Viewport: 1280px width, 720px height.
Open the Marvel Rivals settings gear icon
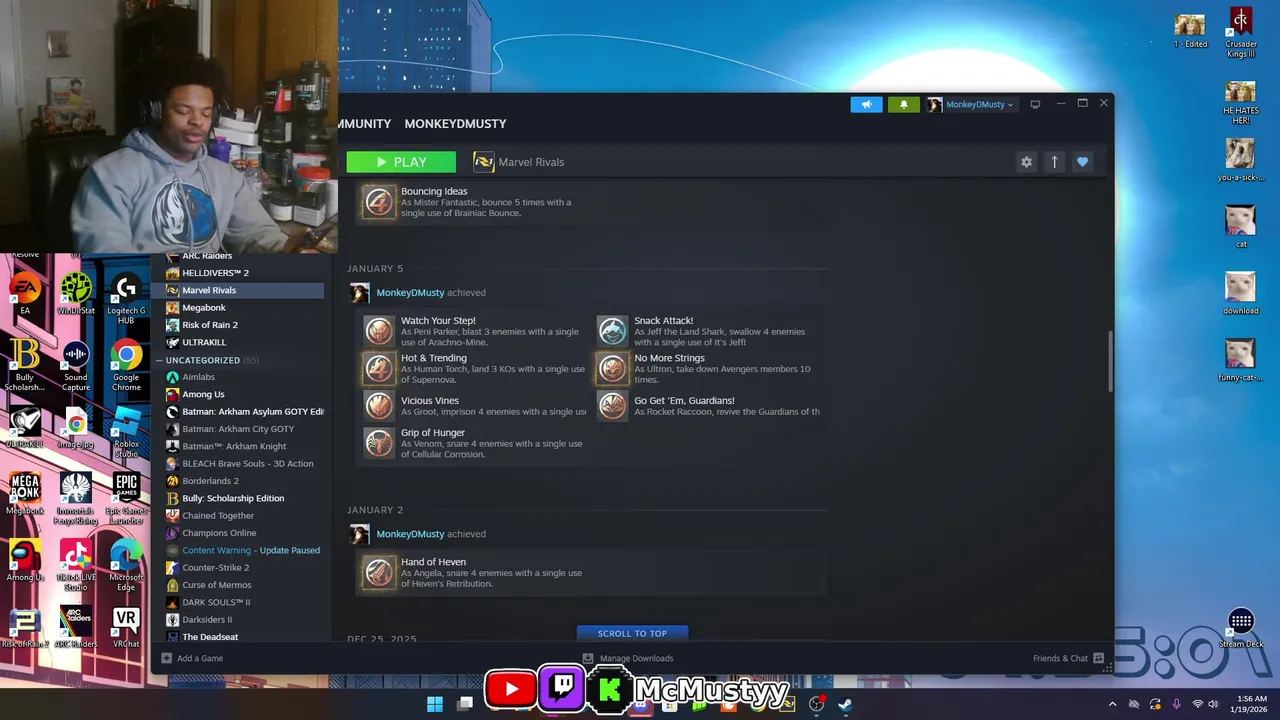tap(1026, 162)
